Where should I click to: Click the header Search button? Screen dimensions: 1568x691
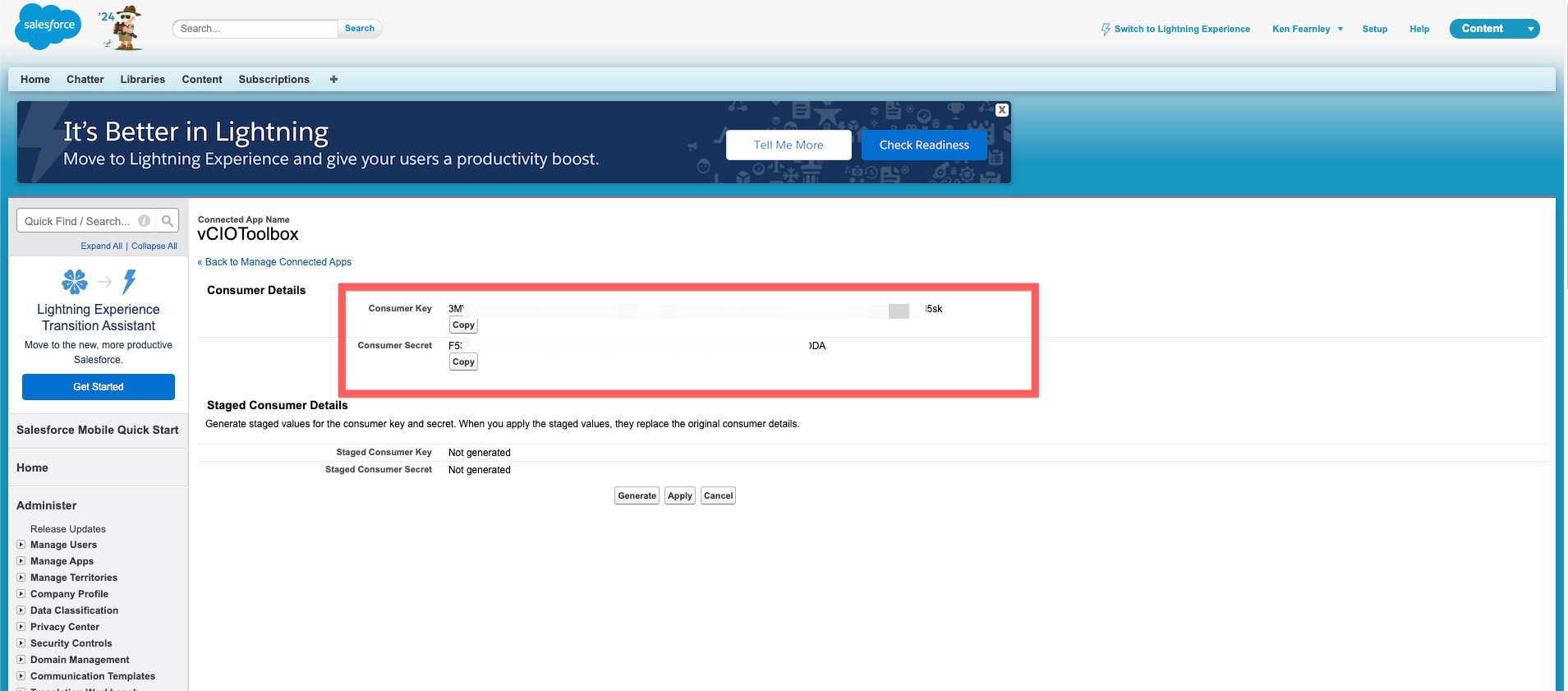(x=360, y=28)
